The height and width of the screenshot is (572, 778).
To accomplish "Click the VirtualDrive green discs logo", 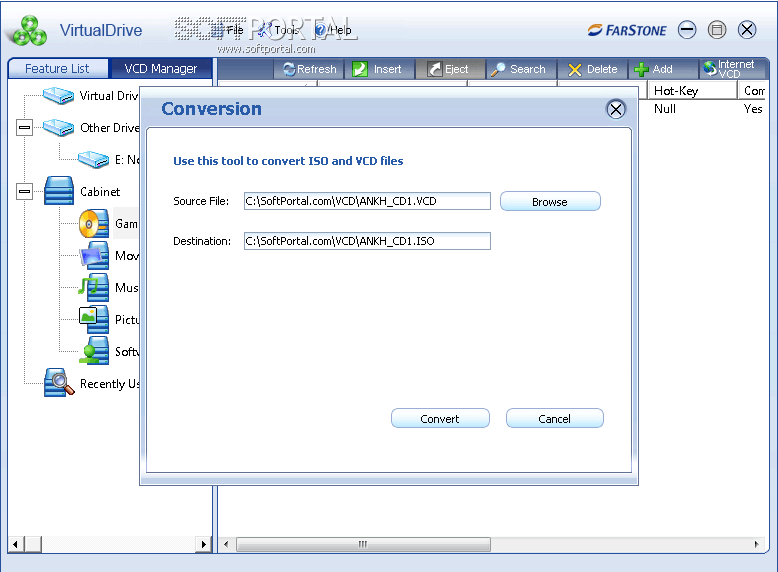I will [30, 31].
